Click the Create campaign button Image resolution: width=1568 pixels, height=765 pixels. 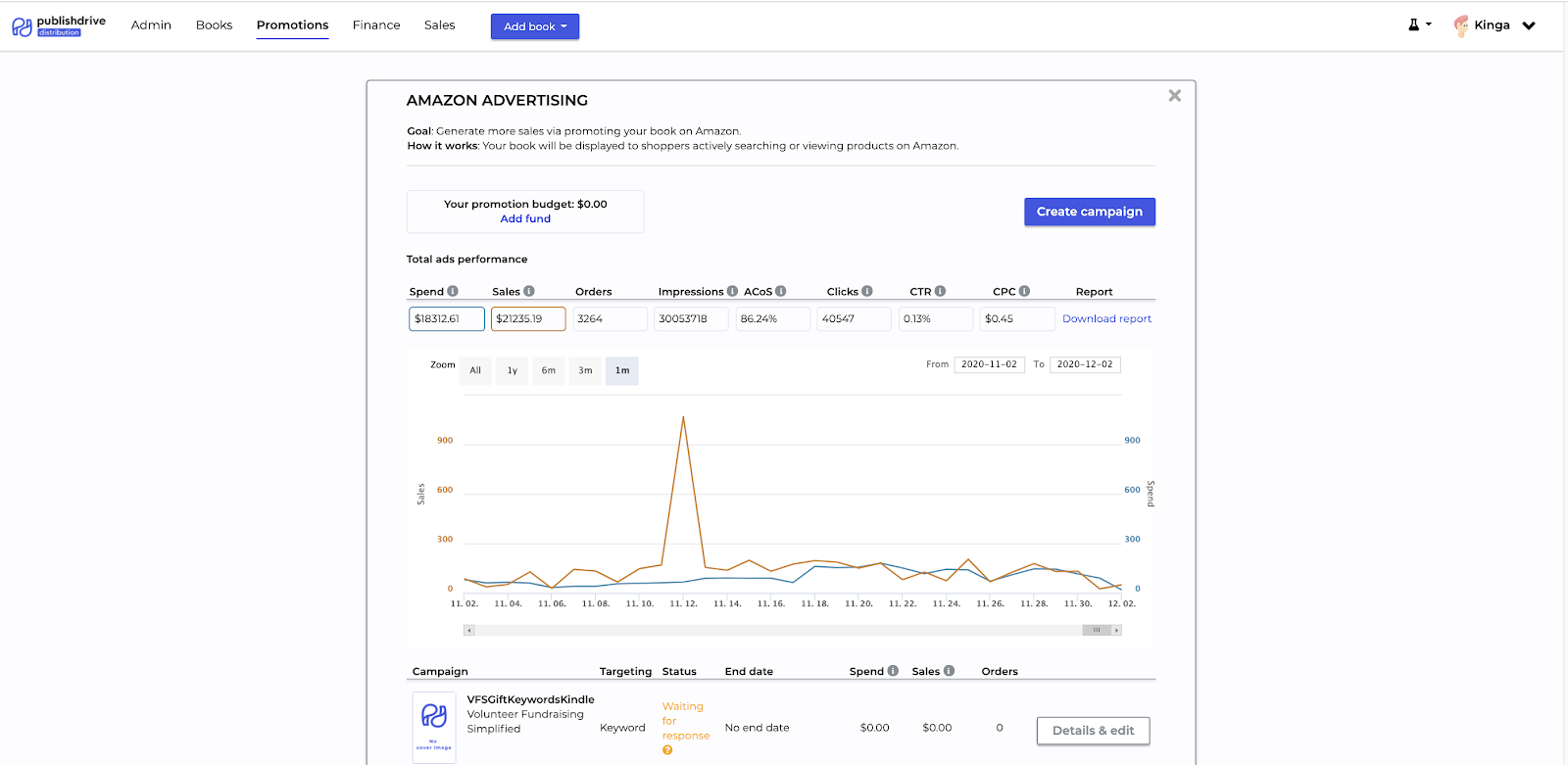1090,212
